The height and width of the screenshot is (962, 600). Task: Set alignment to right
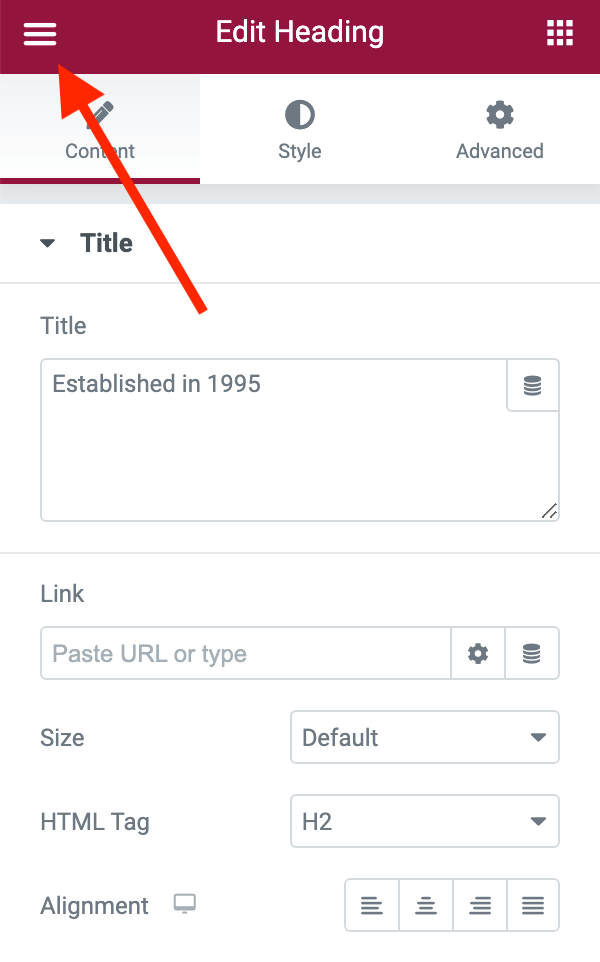(x=480, y=905)
